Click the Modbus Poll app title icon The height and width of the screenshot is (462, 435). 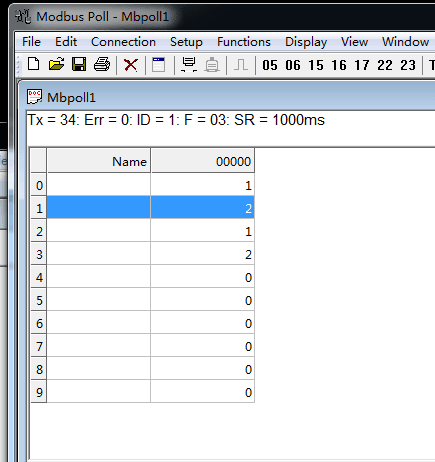tap(23, 16)
